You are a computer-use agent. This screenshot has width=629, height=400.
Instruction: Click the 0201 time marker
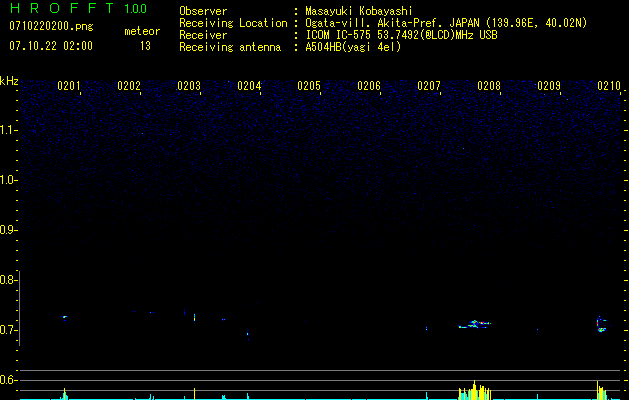coord(69,86)
